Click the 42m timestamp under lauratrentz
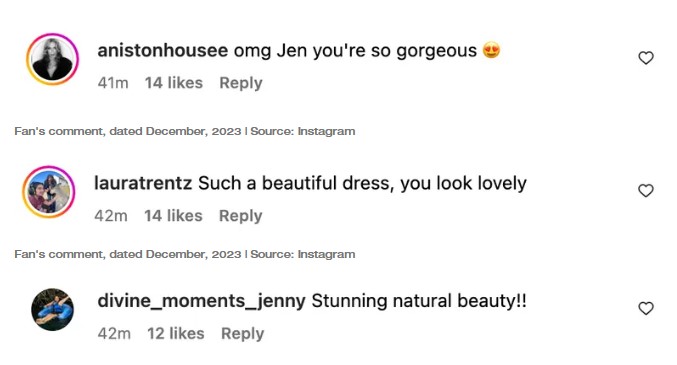The height and width of the screenshot is (365, 677). pos(111,216)
